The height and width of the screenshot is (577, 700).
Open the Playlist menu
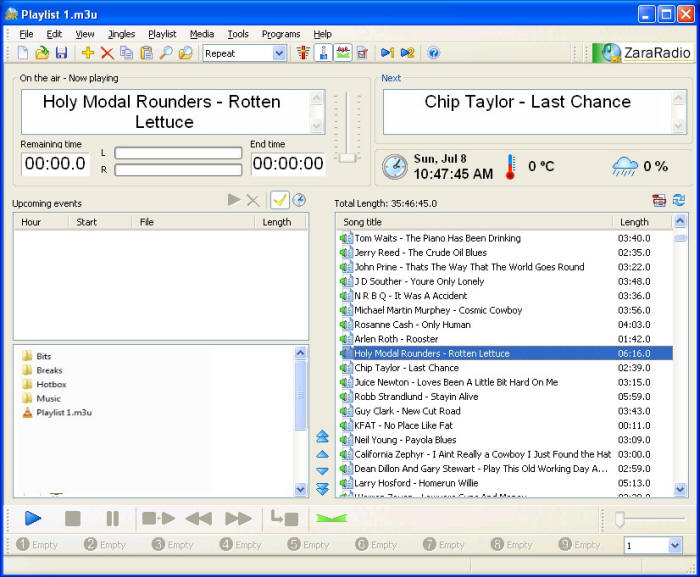point(162,34)
